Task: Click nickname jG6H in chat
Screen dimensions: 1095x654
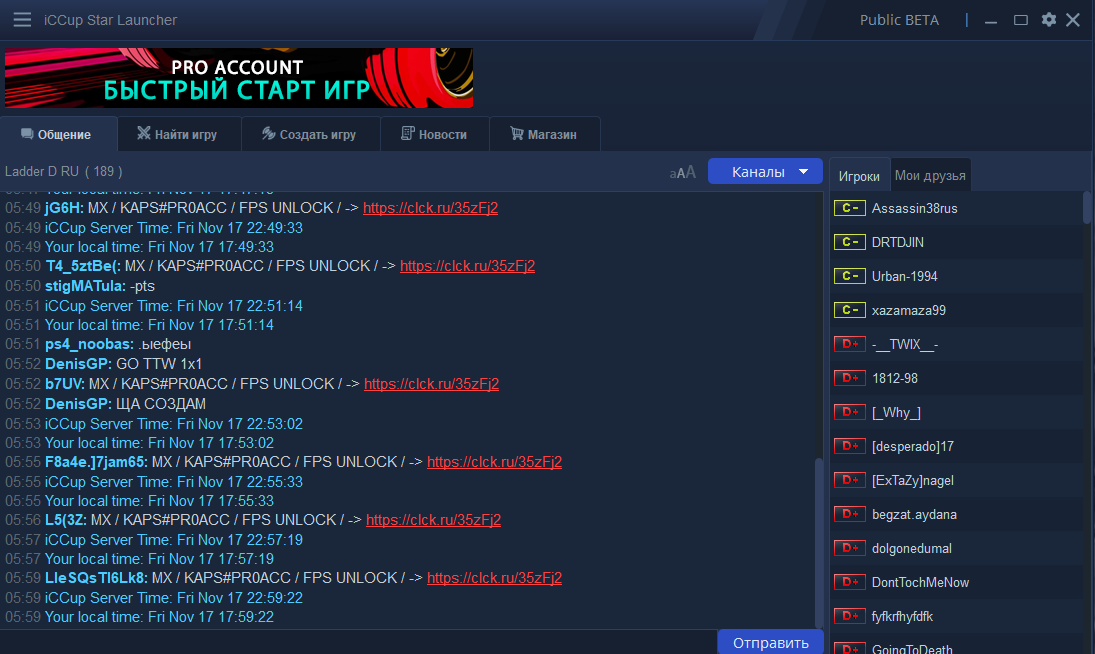Action: 64,208
